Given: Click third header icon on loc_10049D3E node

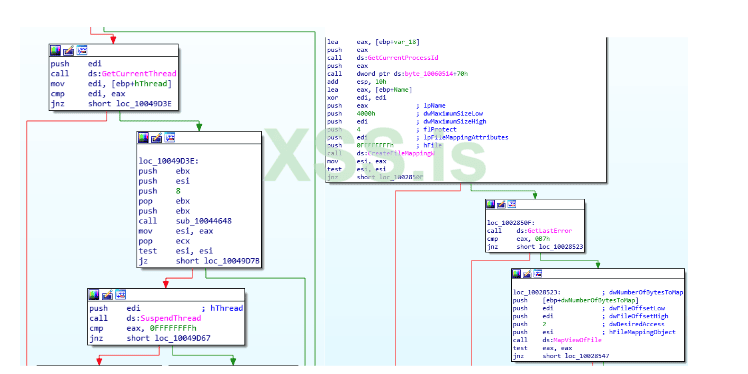Looking at the screenshot, I should tap(170, 138).
